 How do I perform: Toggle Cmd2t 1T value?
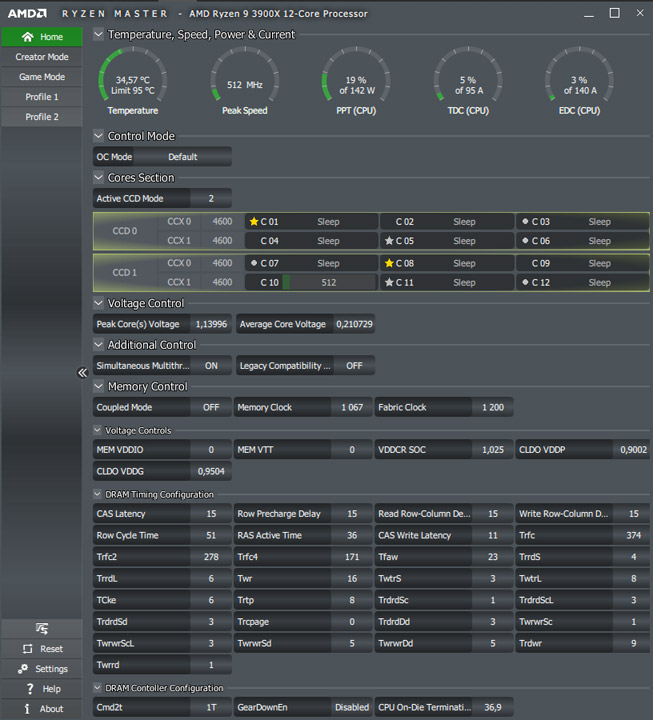point(211,708)
